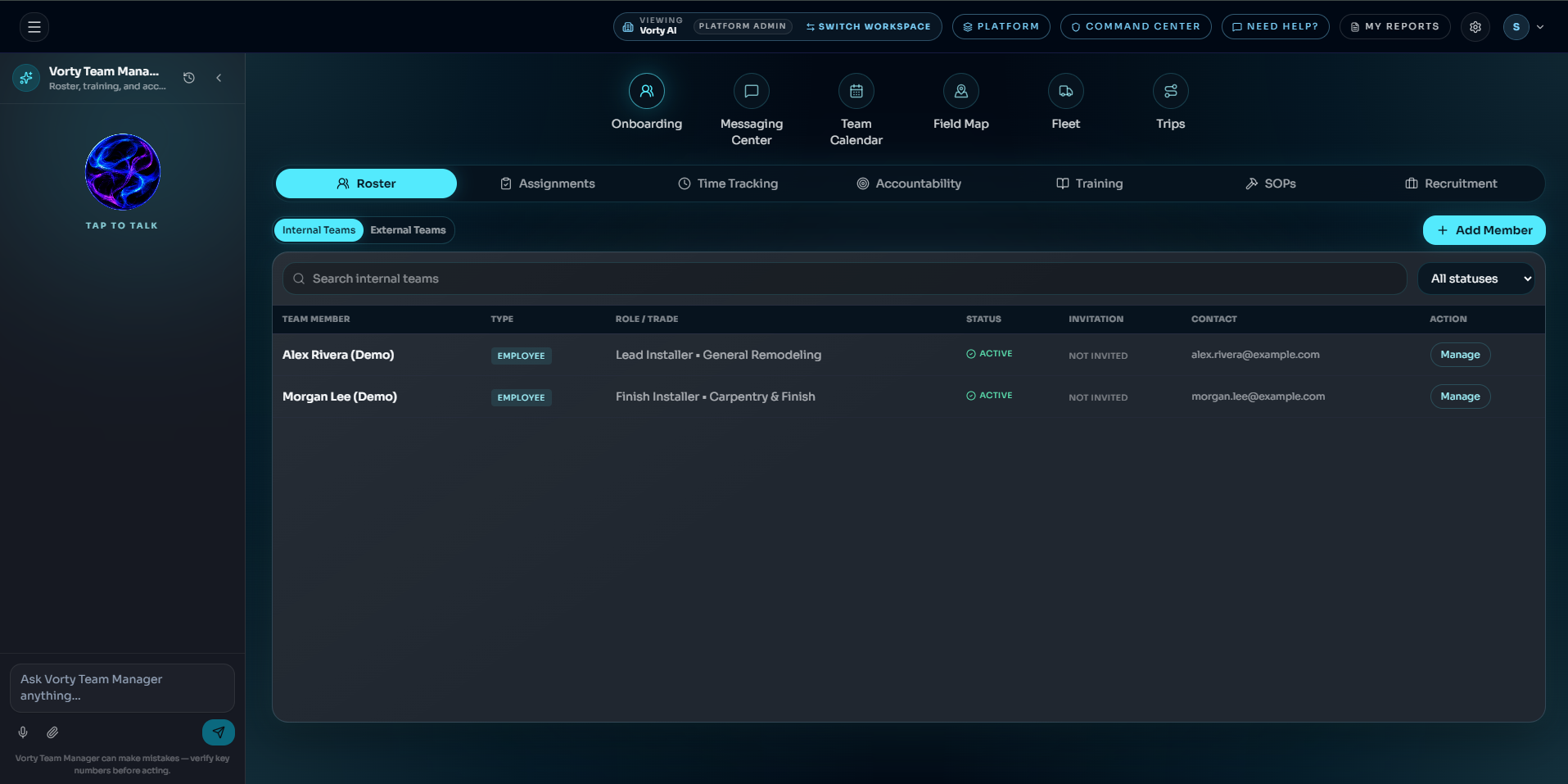The height and width of the screenshot is (784, 1568).
Task: Click morgan.lee@example.com contact
Action: [x=1258, y=397]
